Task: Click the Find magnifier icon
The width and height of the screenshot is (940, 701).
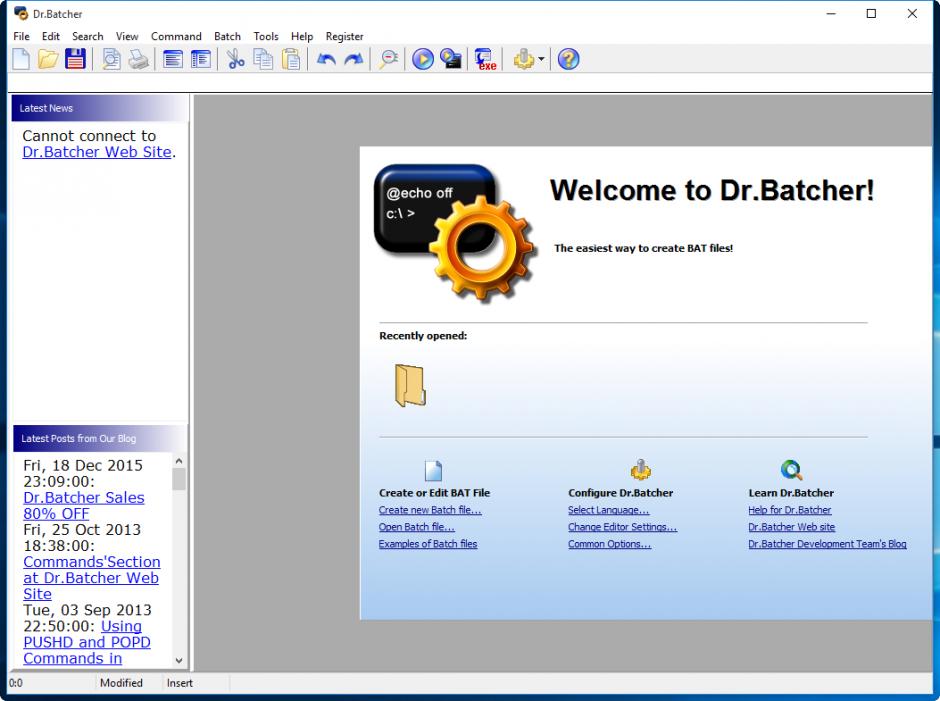Action: pyautogui.click(x=388, y=59)
